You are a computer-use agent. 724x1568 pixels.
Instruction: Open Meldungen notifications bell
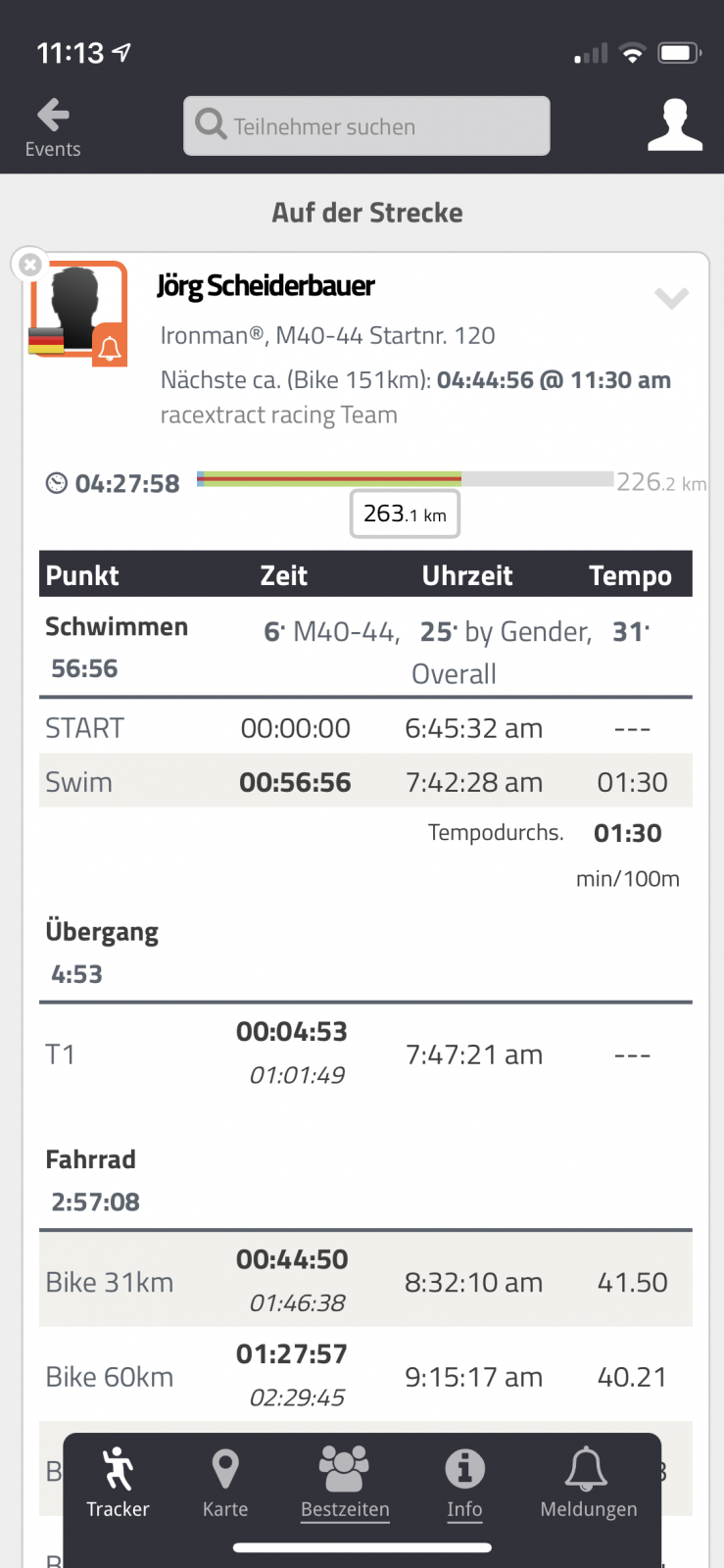pyautogui.click(x=588, y=1483)
